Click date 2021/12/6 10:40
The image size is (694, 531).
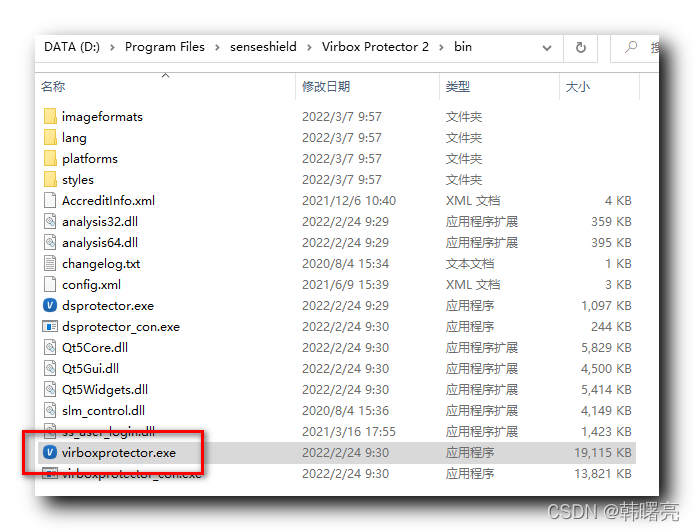[349, 201]
